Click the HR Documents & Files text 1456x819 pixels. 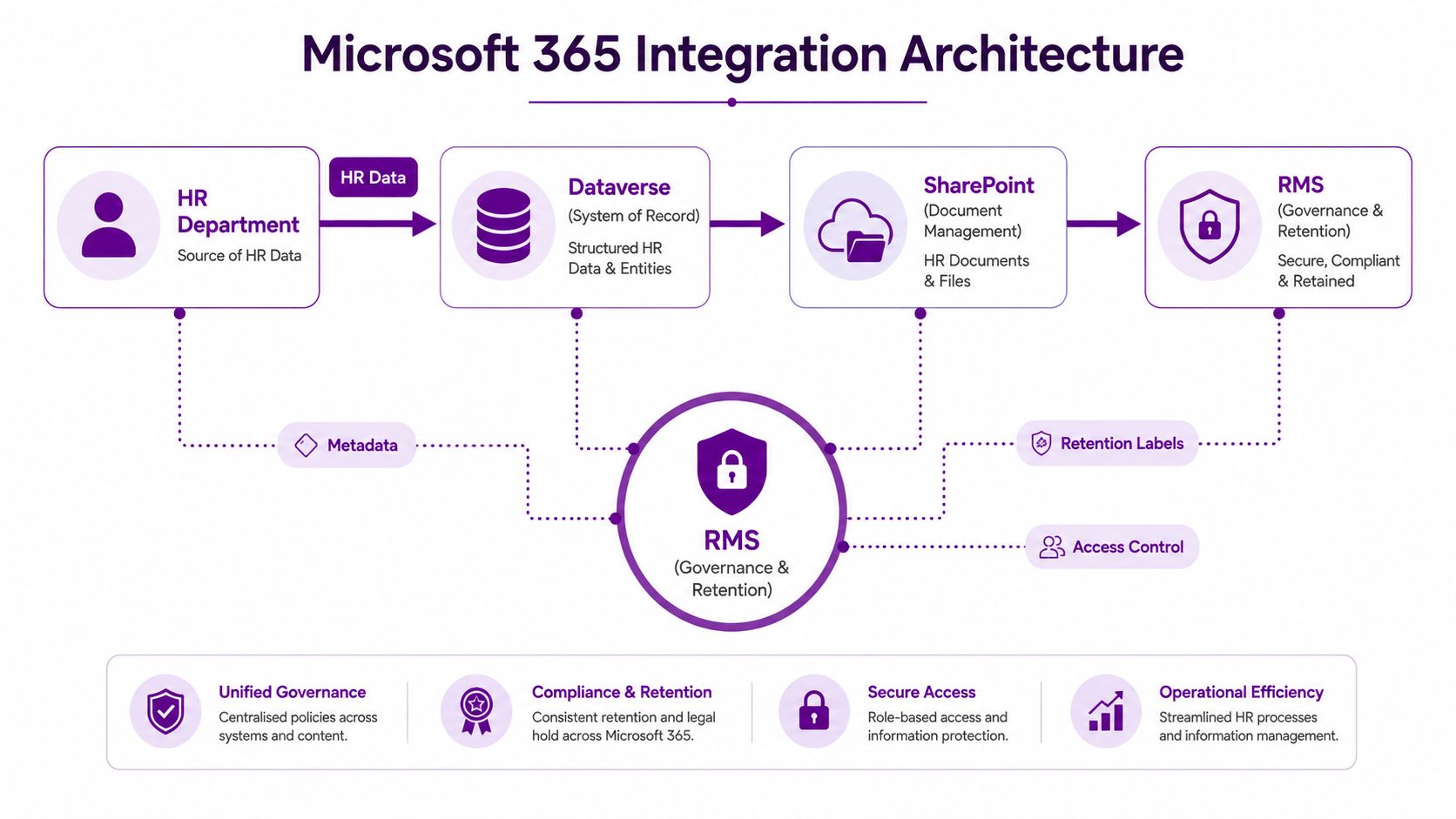976,271
